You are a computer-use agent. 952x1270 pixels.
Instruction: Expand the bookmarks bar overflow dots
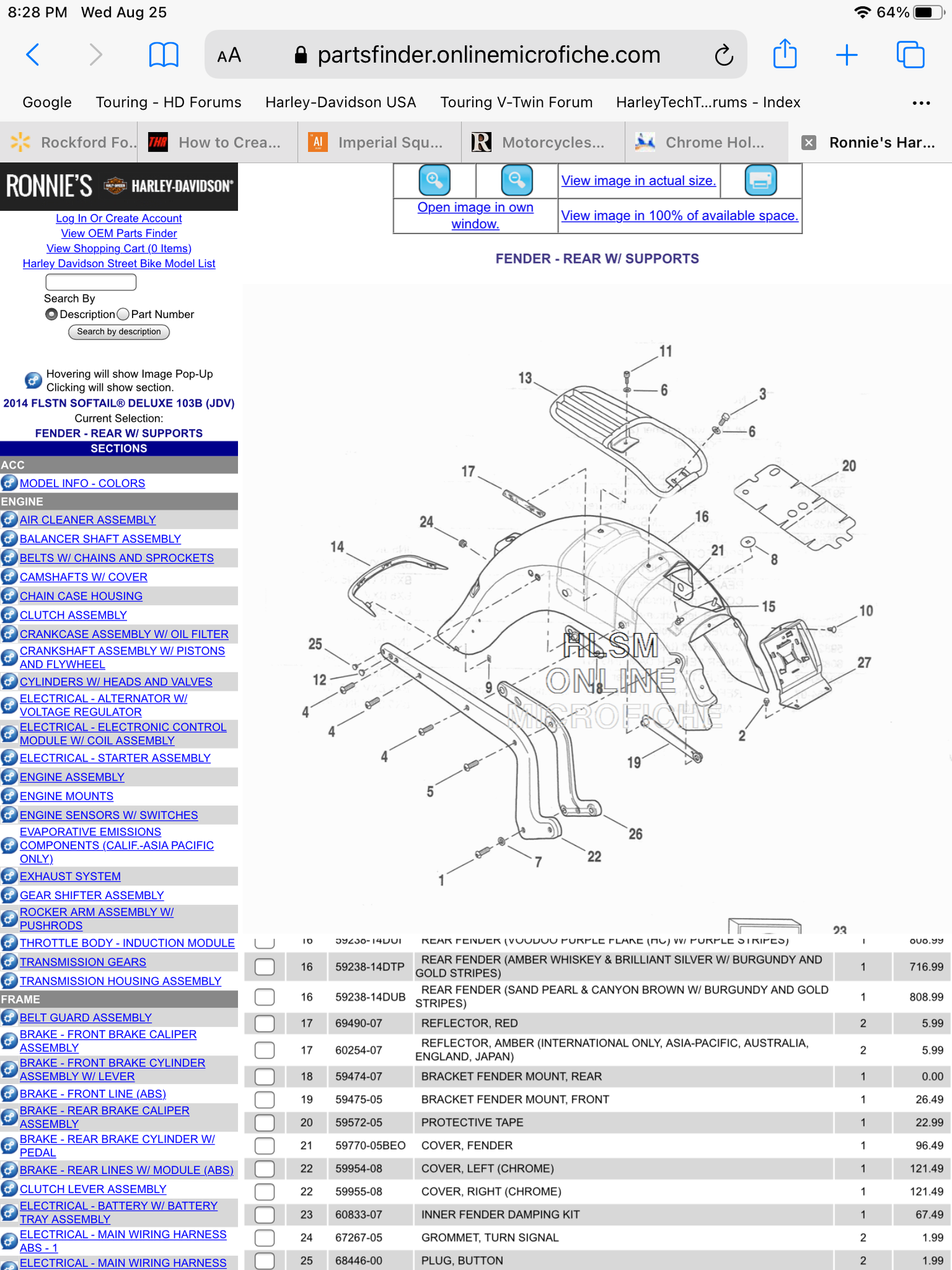pos(921,103)
